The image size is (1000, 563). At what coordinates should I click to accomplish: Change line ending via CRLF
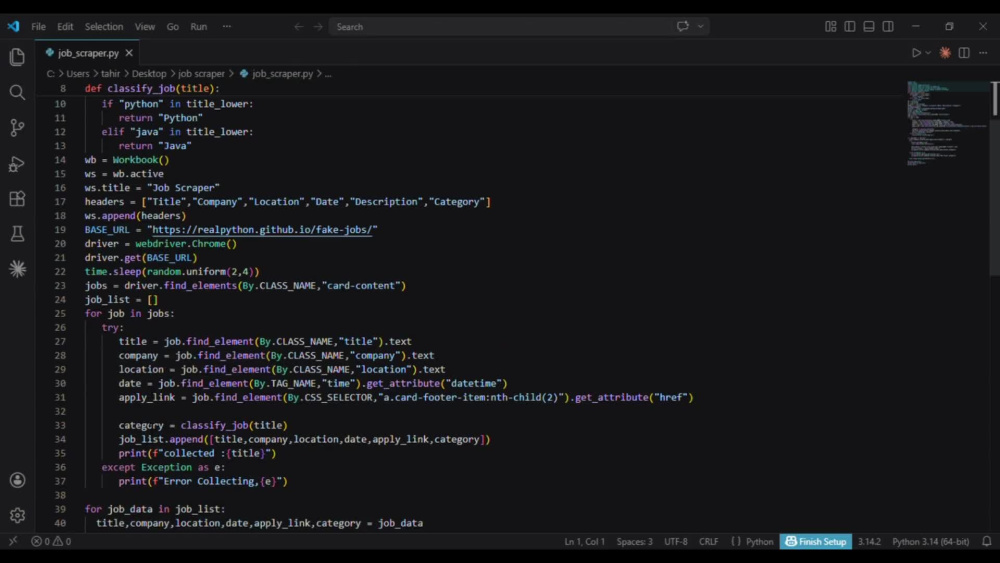pyautogui.click(x=709, y=541)
